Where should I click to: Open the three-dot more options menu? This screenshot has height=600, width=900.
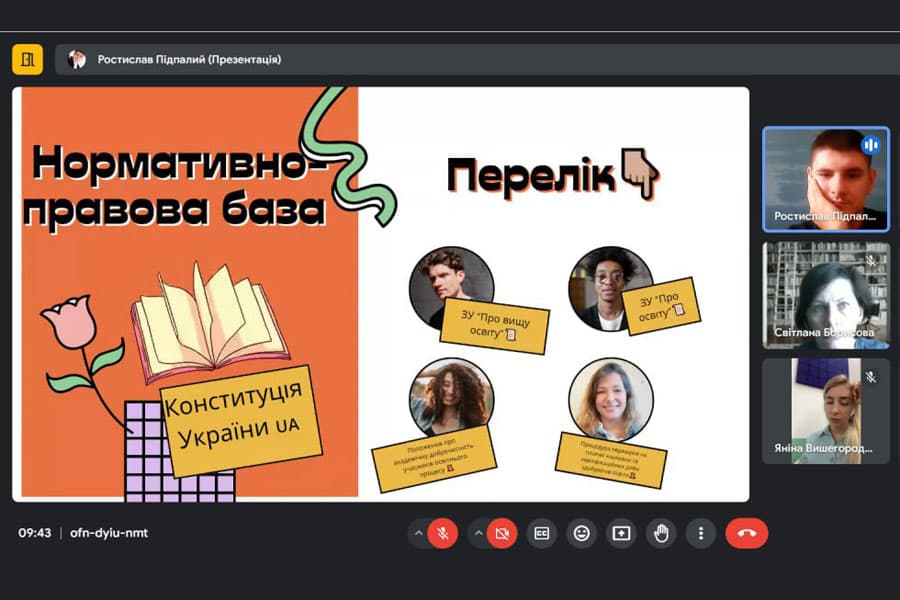[701, 533]
